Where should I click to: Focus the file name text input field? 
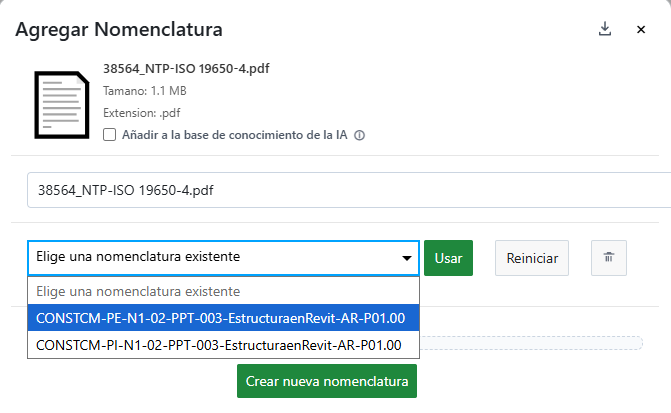pyautogui.click(x=340, y=189)
